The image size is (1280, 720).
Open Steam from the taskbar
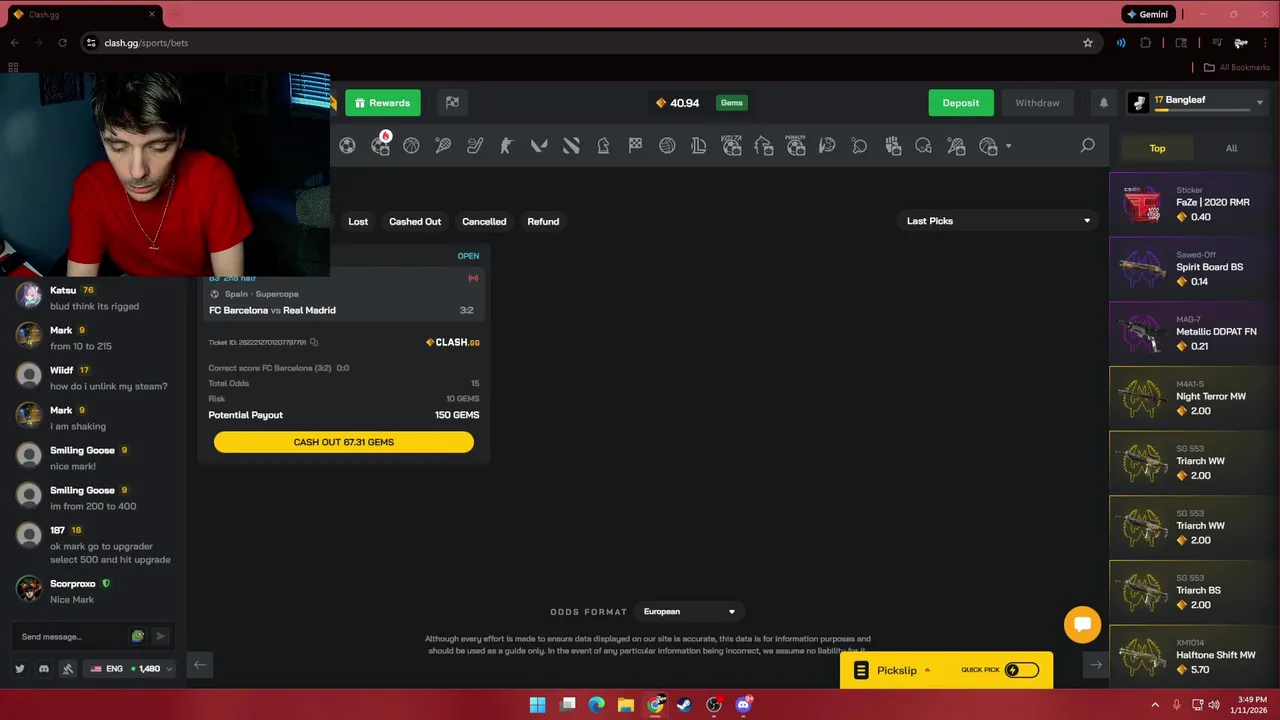(x=684, y=705)
